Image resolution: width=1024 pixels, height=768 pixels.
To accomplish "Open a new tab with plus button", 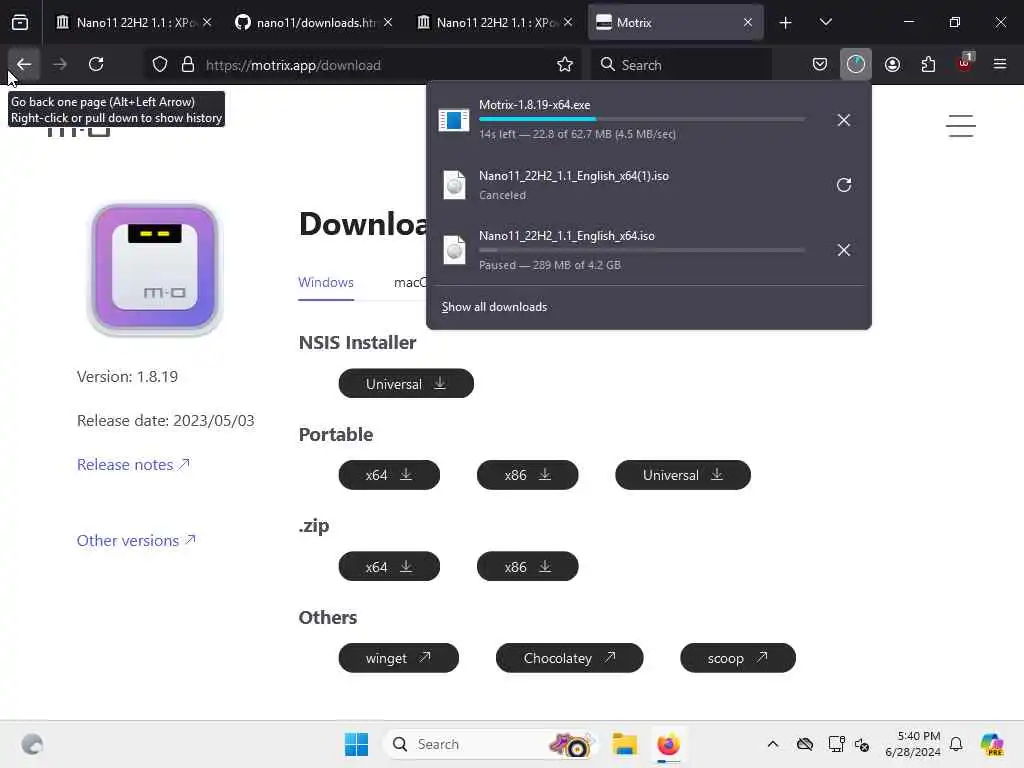I will 786,23.
